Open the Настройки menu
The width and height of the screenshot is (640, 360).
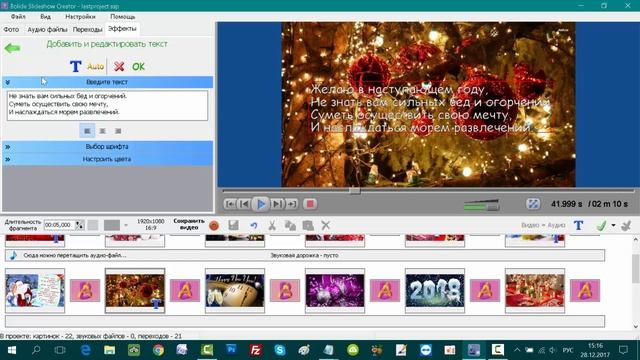click(80, 17)
